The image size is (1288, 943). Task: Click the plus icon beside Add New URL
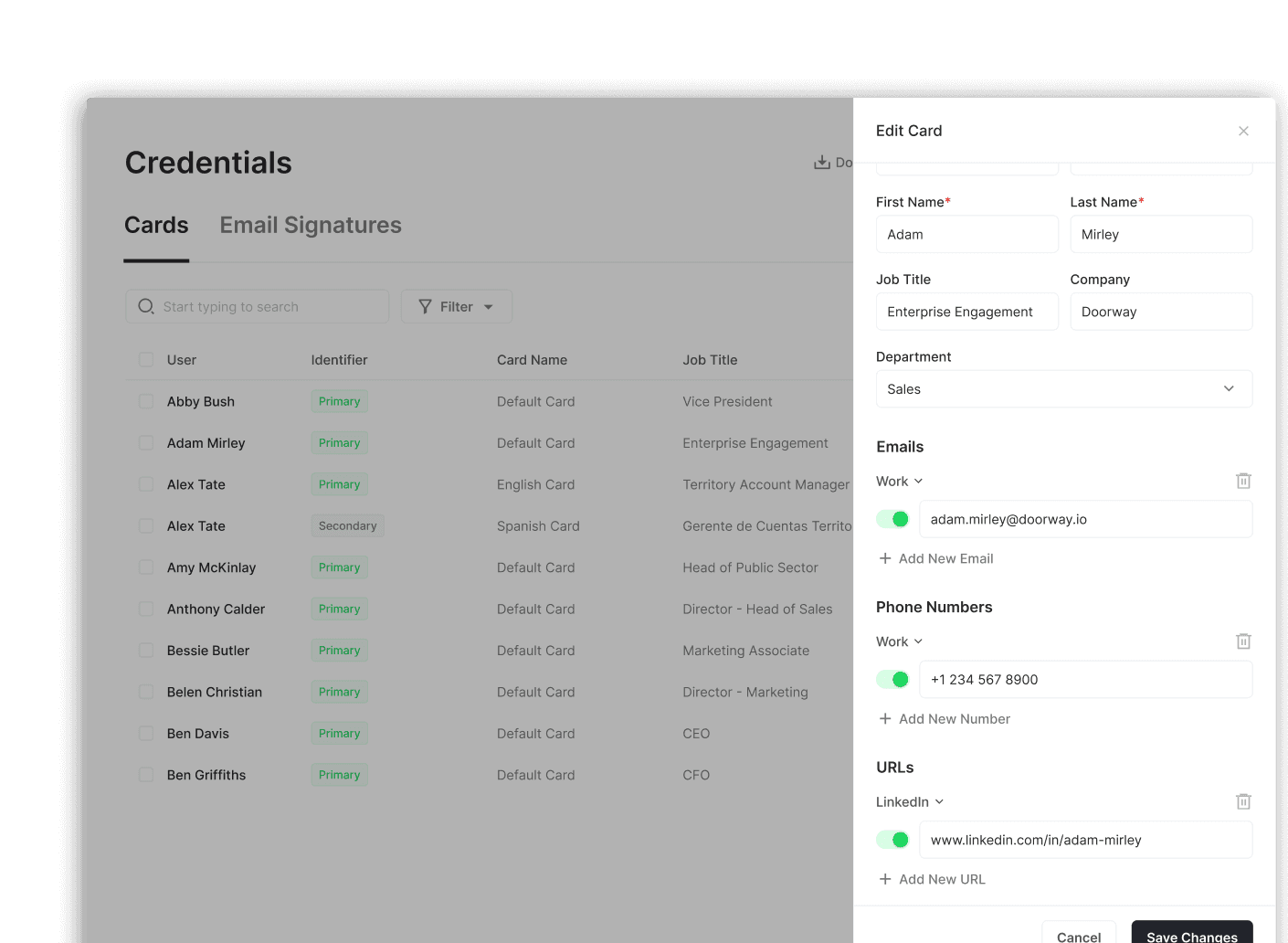click(885, 879)
